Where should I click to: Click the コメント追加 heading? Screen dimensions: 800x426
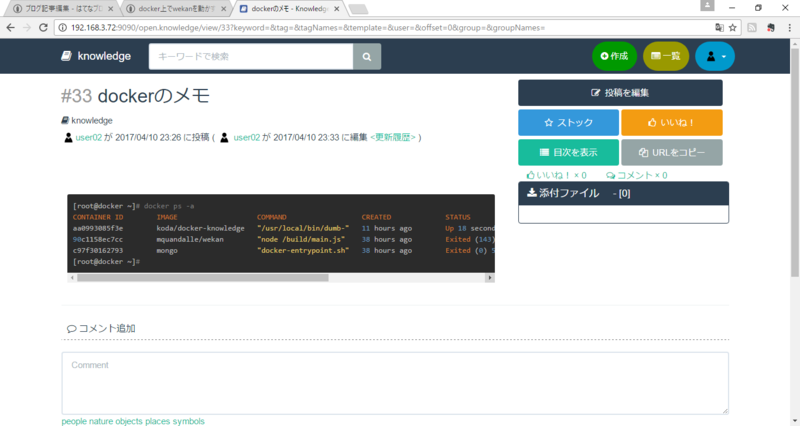pos(101,328)
